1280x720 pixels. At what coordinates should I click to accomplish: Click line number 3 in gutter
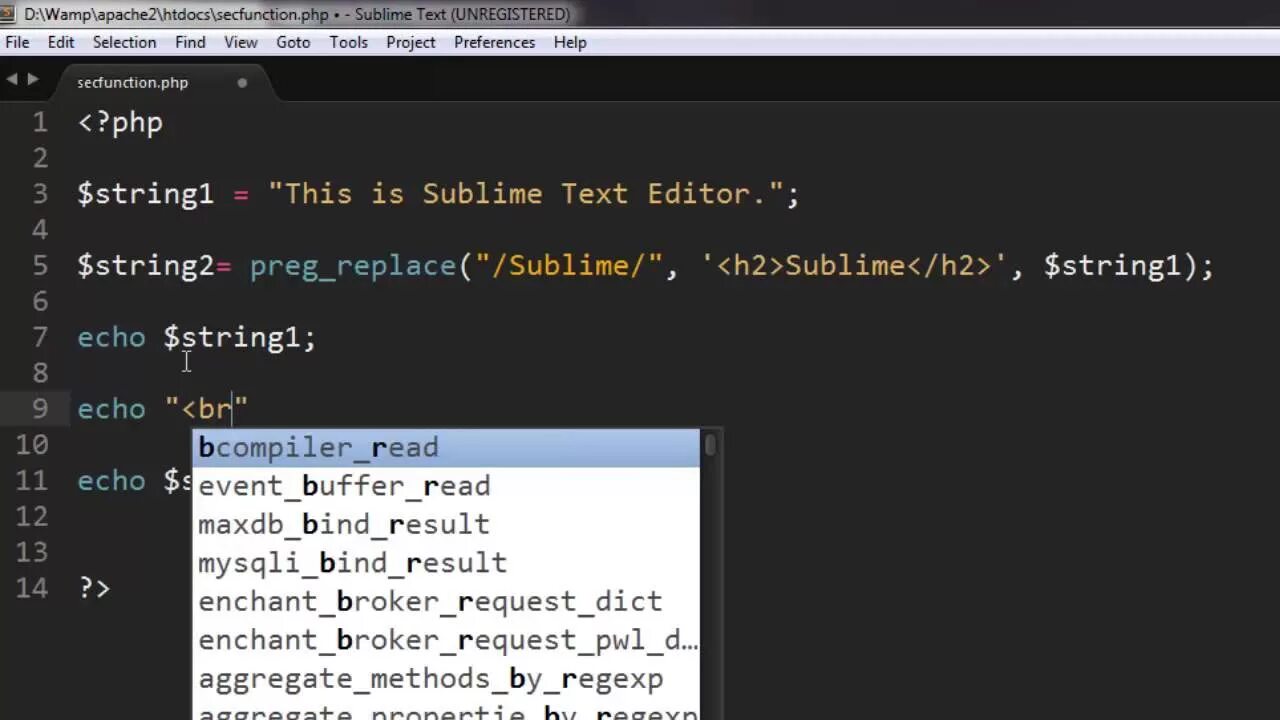click(40, 194)
